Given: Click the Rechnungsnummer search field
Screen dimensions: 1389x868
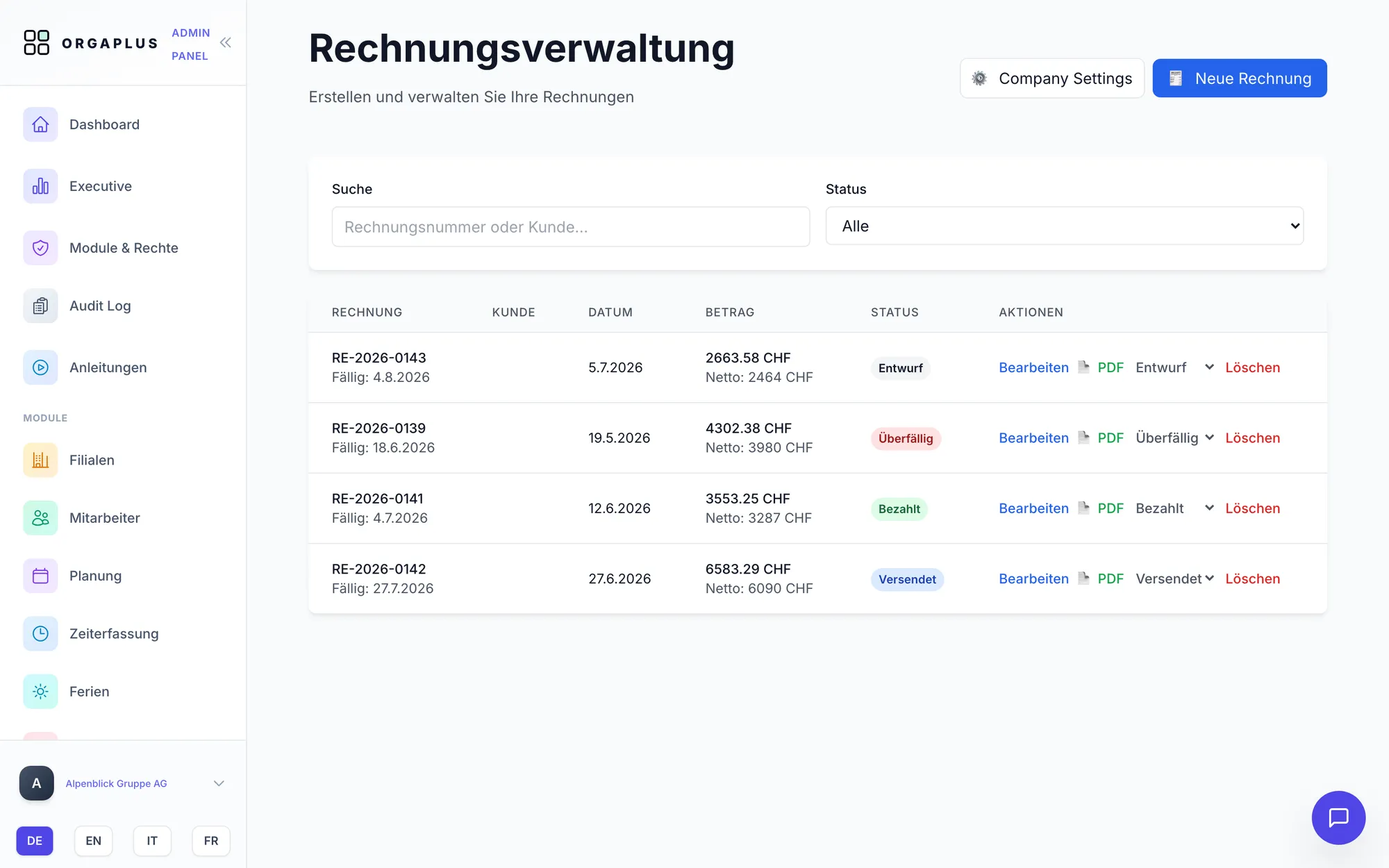Looking at the screenshot, I should point(571,226).
